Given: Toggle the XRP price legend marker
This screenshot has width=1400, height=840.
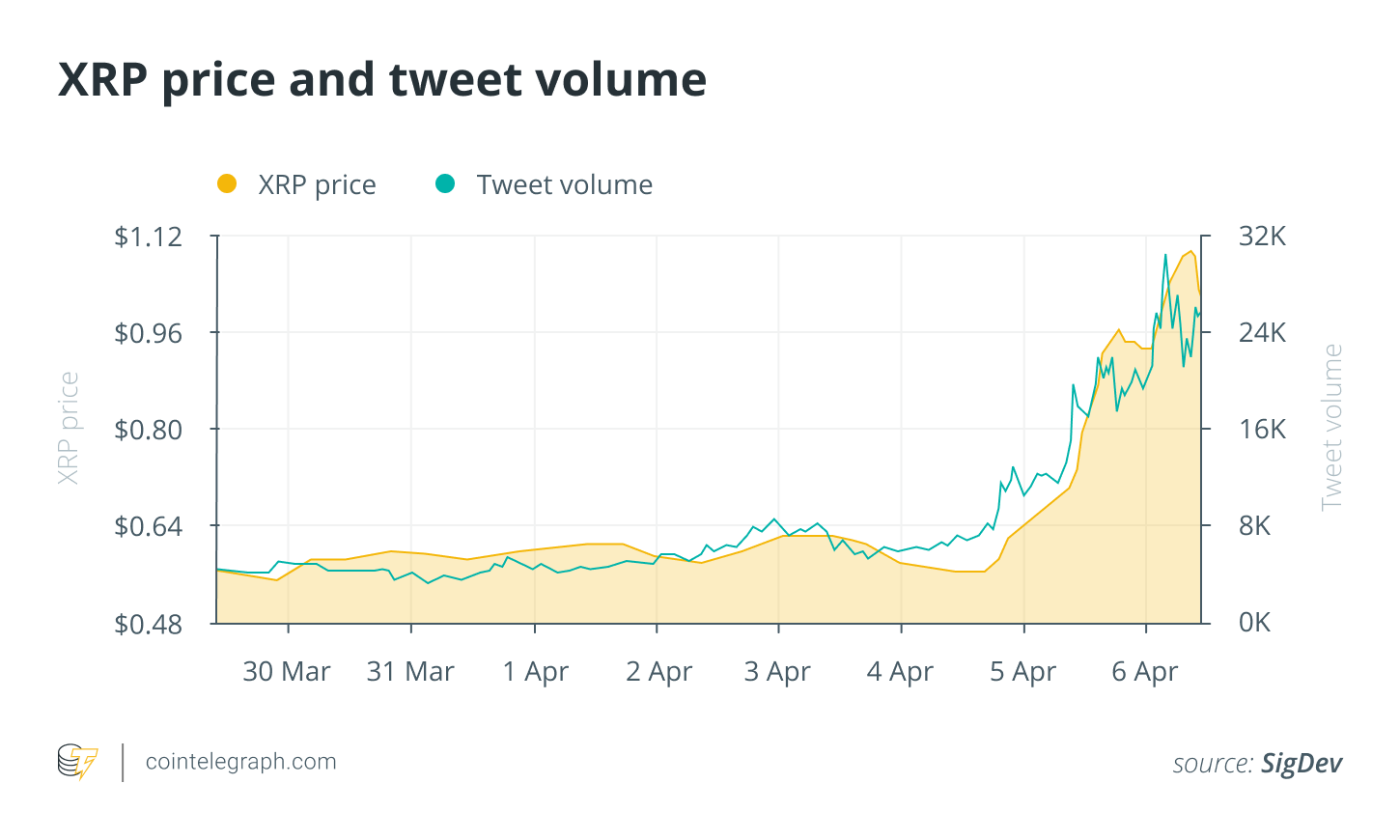Looking at the screenshot, I should (227, 183).
